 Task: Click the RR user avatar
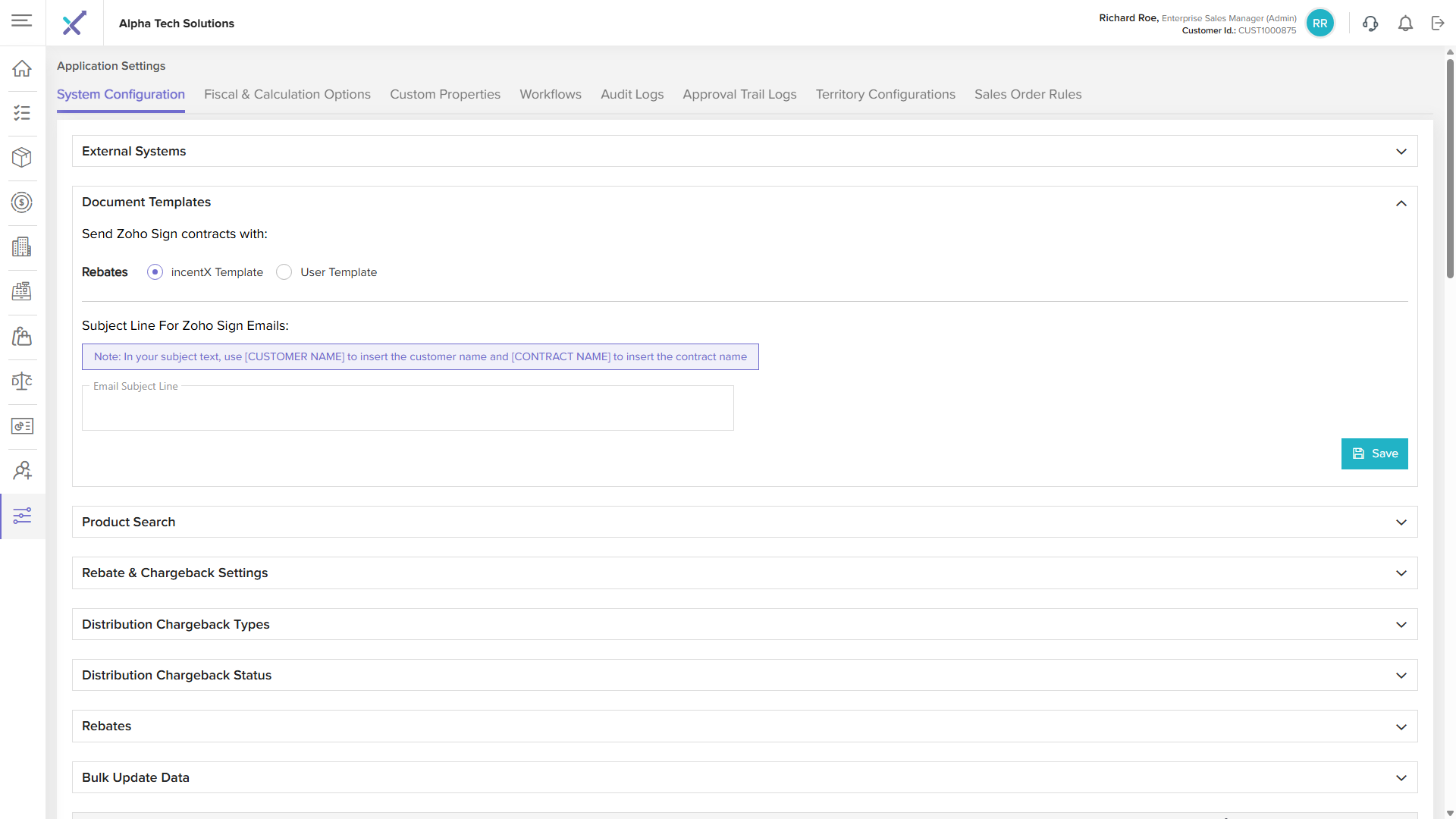(1319, 24)
